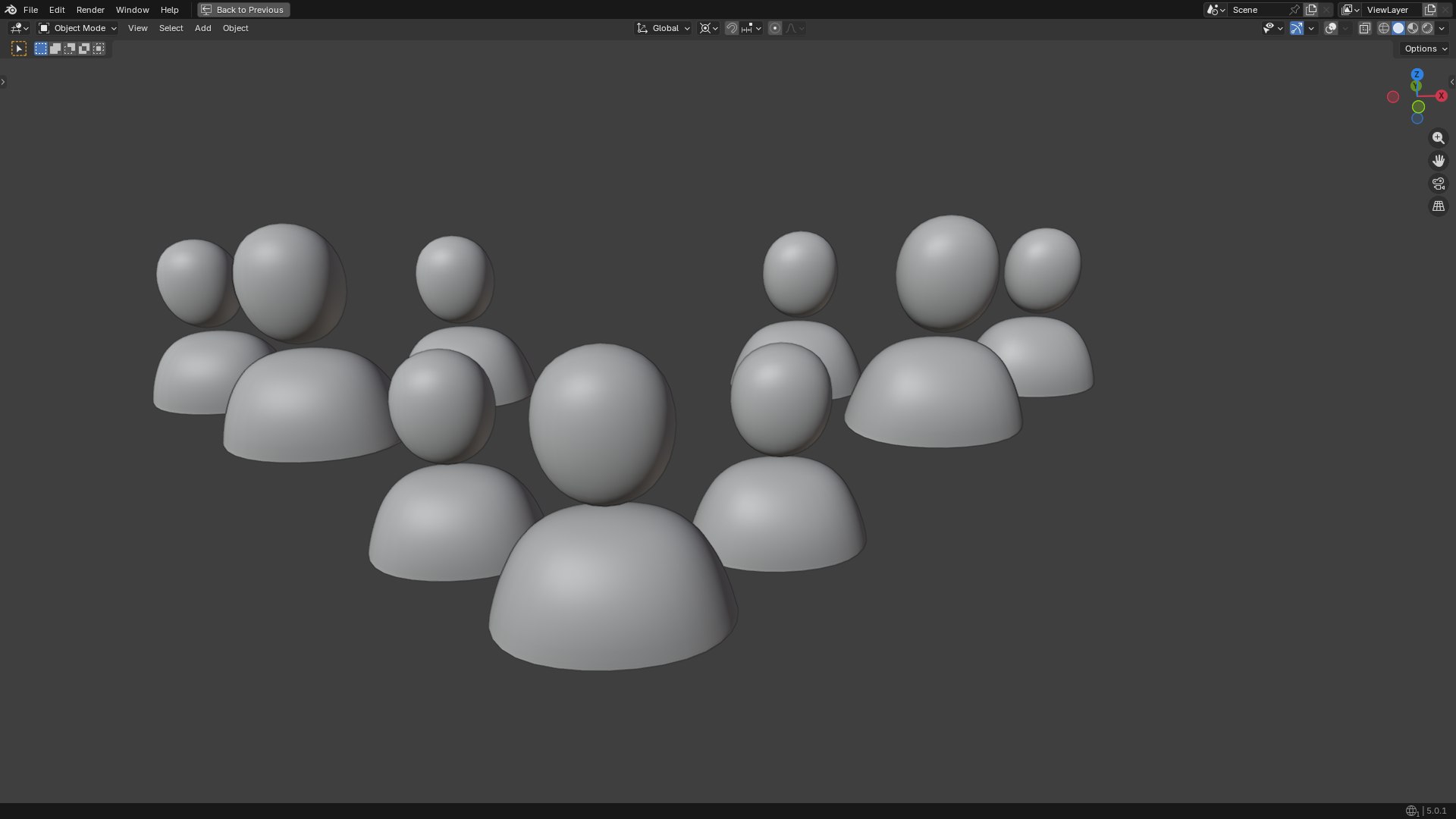Open the view layer browse dropdown
The image size is (1456, 819).
pos(1350,10)
